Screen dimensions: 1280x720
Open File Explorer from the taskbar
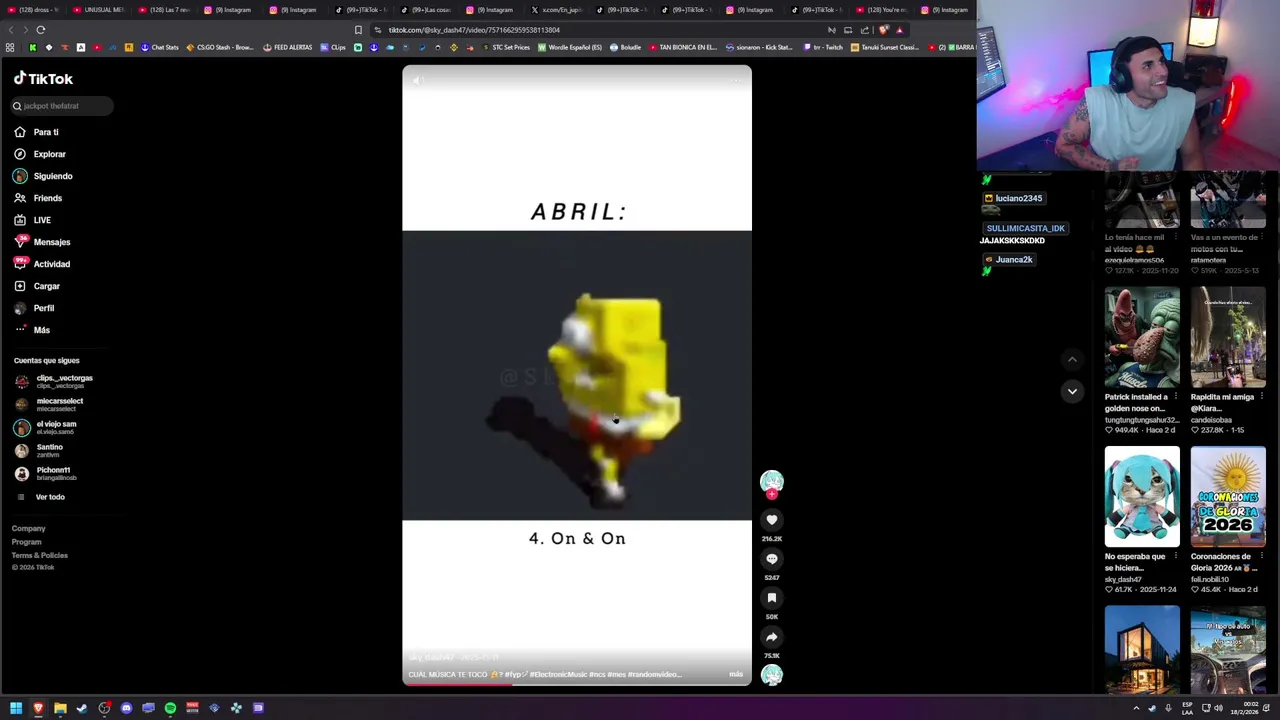click(60, 708)
